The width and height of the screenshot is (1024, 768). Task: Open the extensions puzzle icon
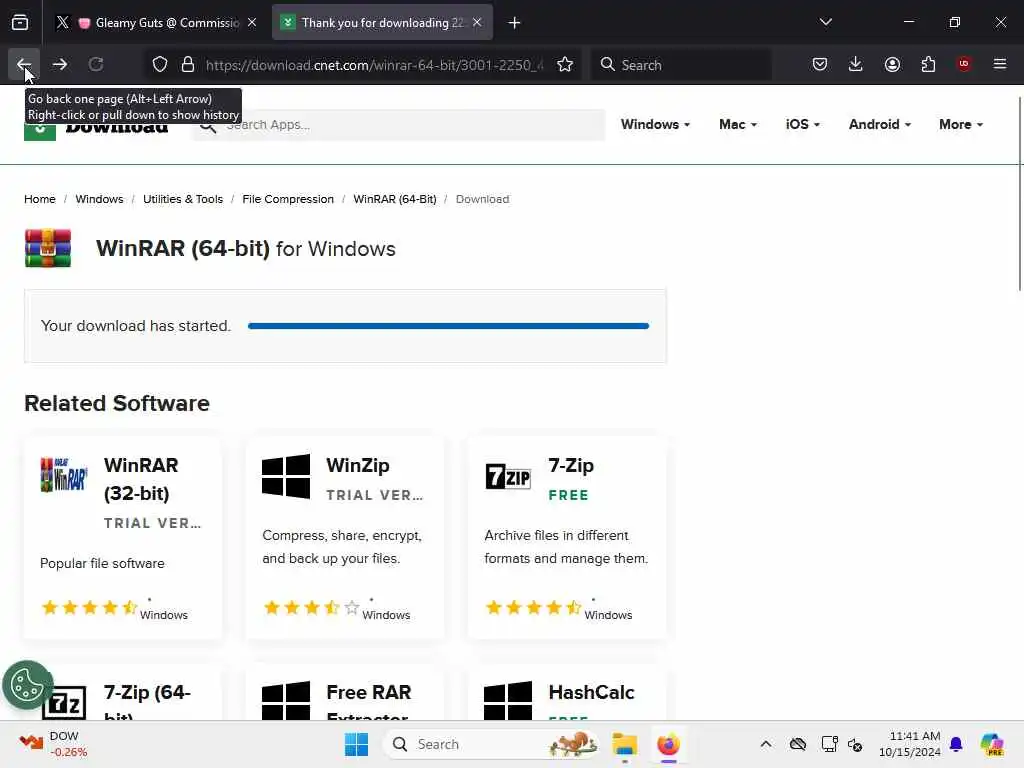click(x=928, y=64)
